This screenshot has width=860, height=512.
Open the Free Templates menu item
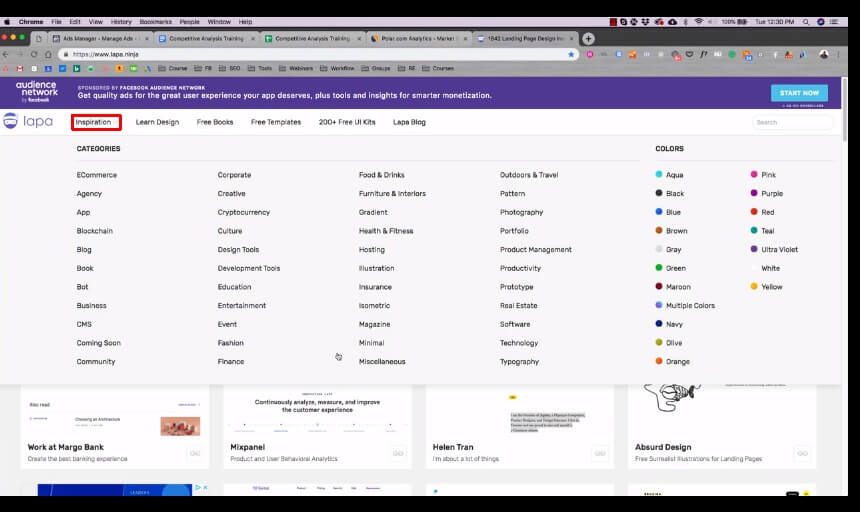point(276,122)
